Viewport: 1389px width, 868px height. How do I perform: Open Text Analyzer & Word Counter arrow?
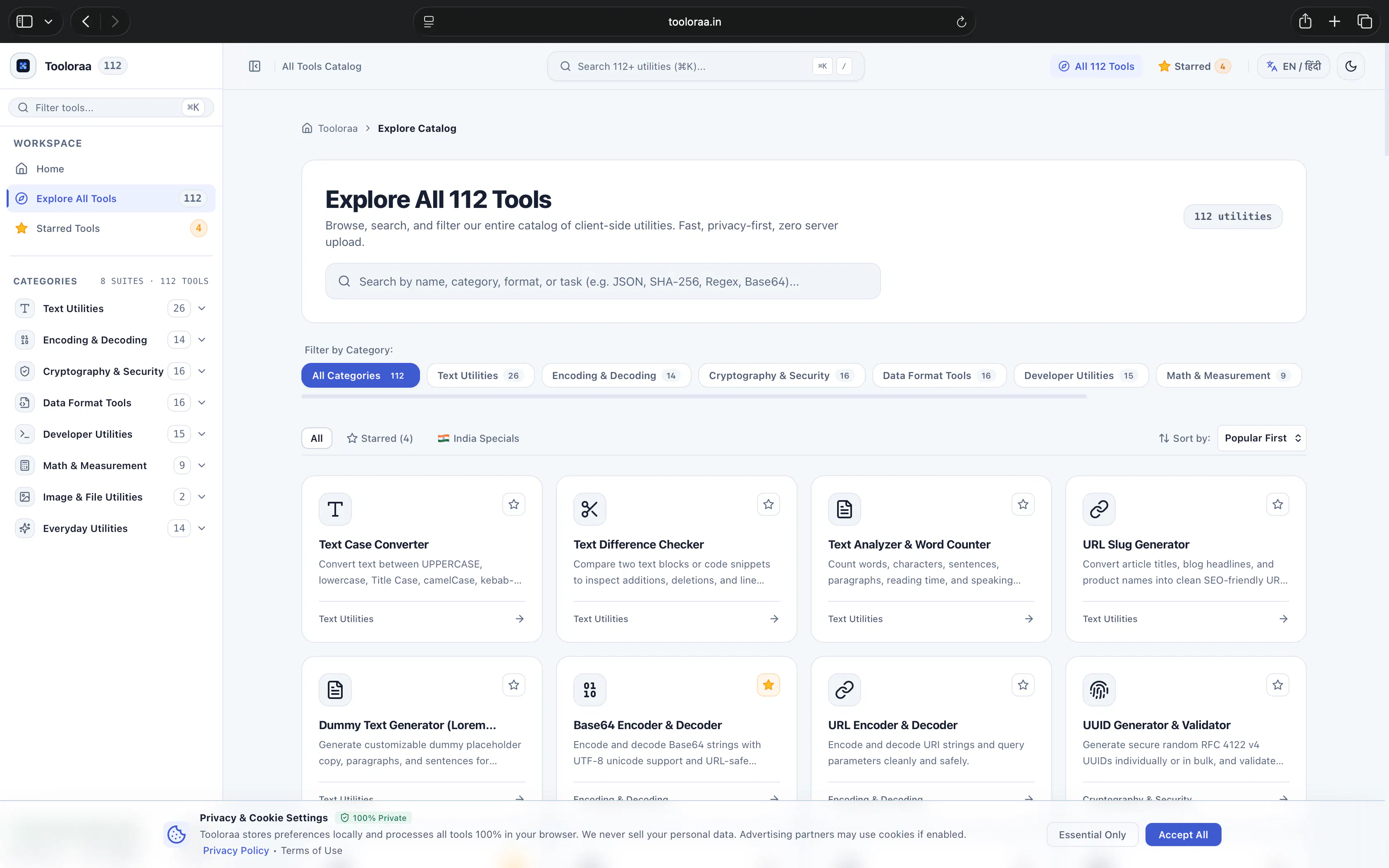[x=1029, y=619]
